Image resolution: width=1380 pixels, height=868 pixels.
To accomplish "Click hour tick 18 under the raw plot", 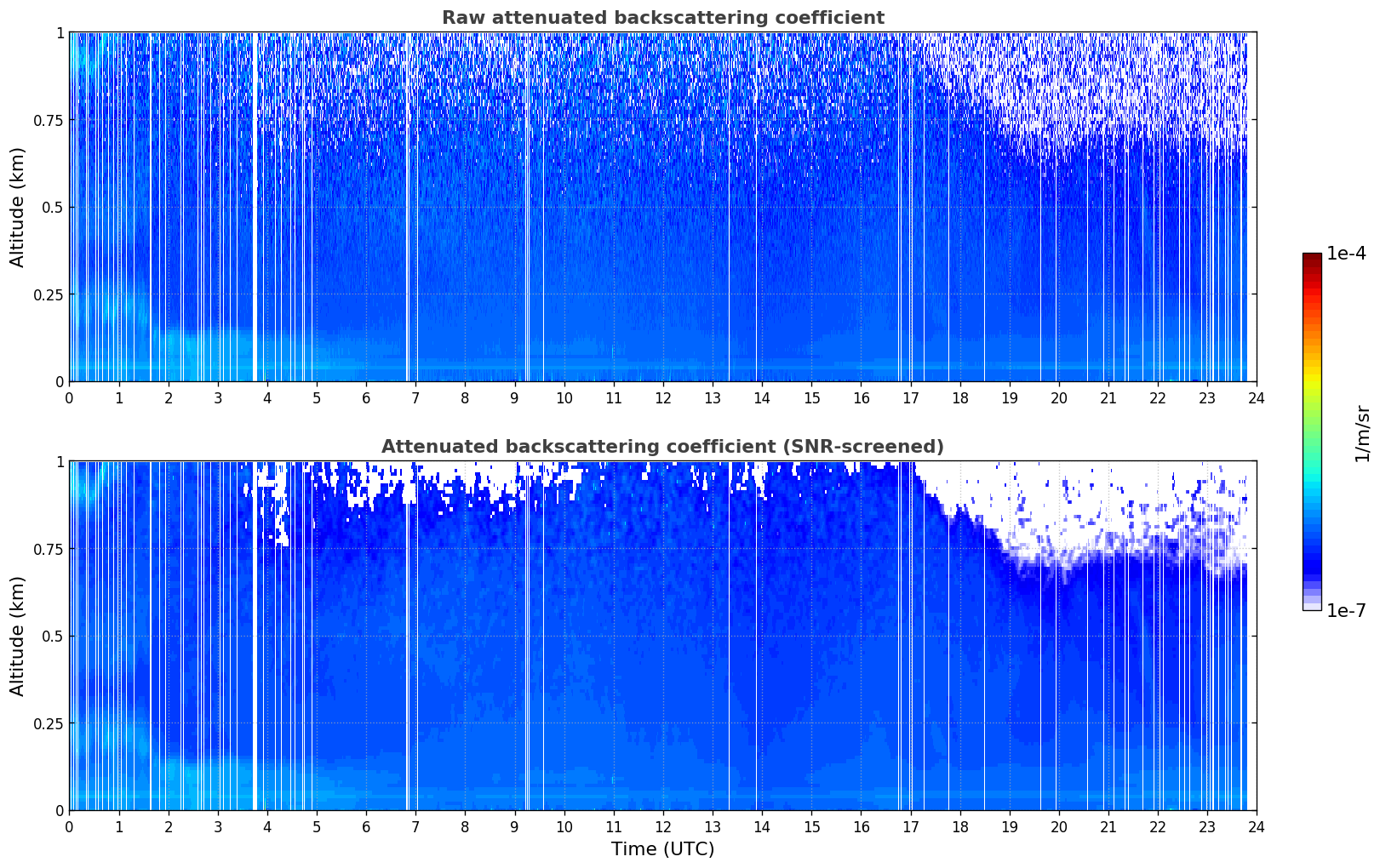I will (959, 397).
